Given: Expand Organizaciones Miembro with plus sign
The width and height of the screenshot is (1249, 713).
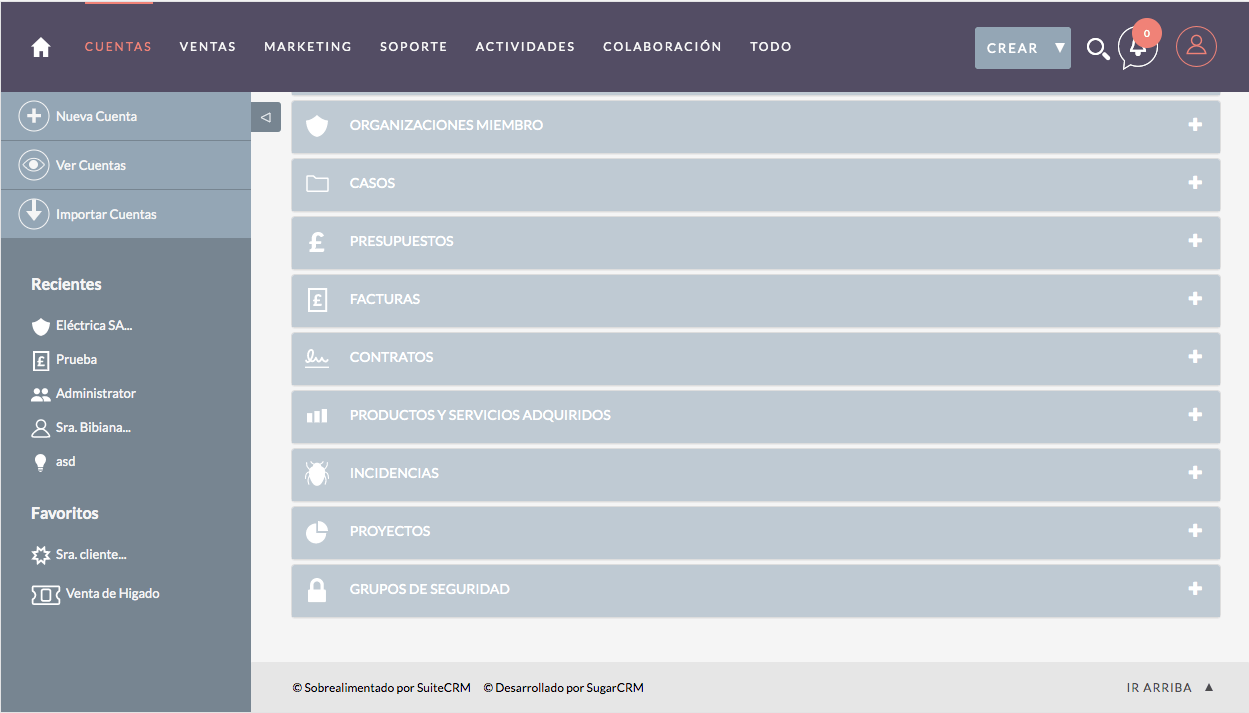Looking at the screenshot, I should click(x=1195, y=125).
